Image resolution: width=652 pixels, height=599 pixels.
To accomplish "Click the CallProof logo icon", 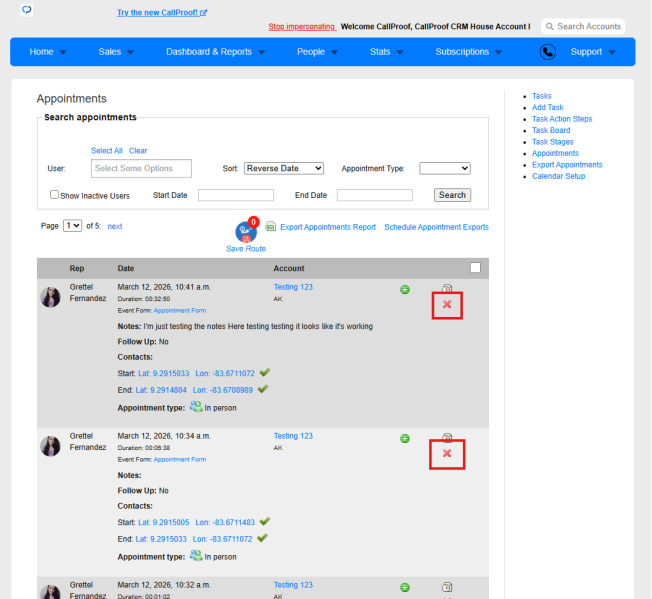I will click(27, 9).
